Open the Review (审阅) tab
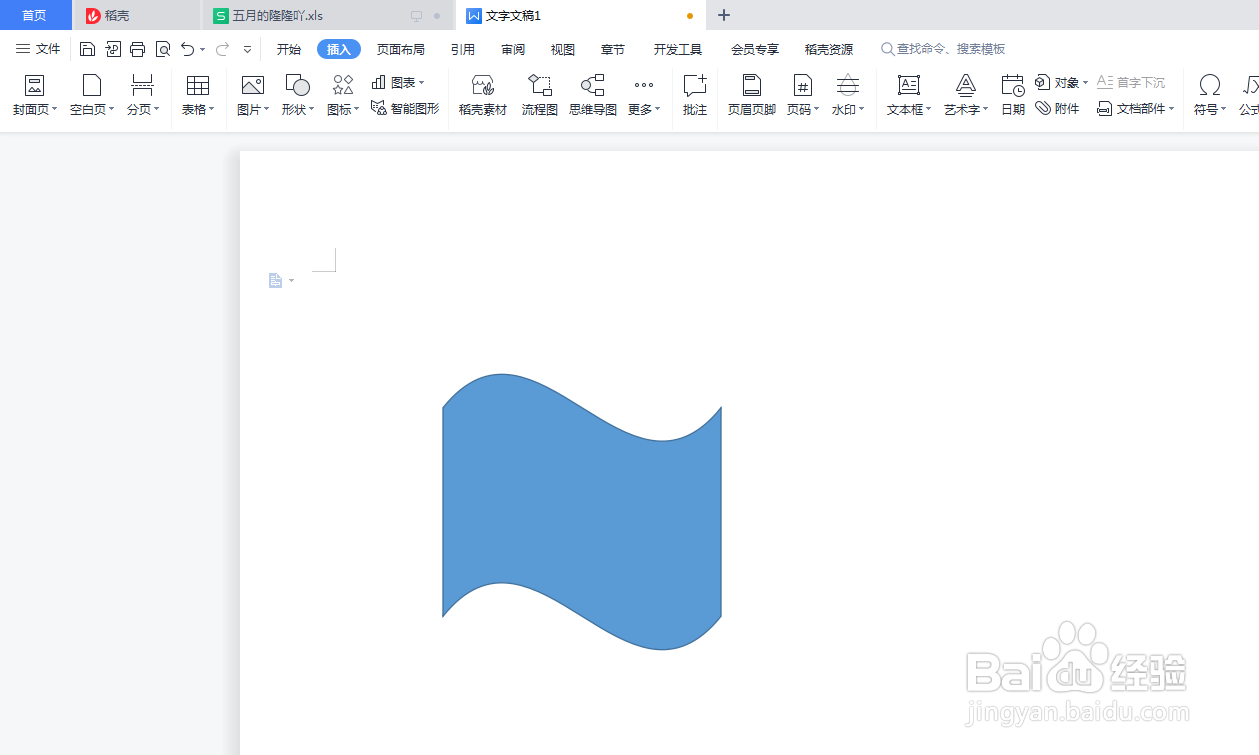1259x755 pixels. click(x=513, y=49)
